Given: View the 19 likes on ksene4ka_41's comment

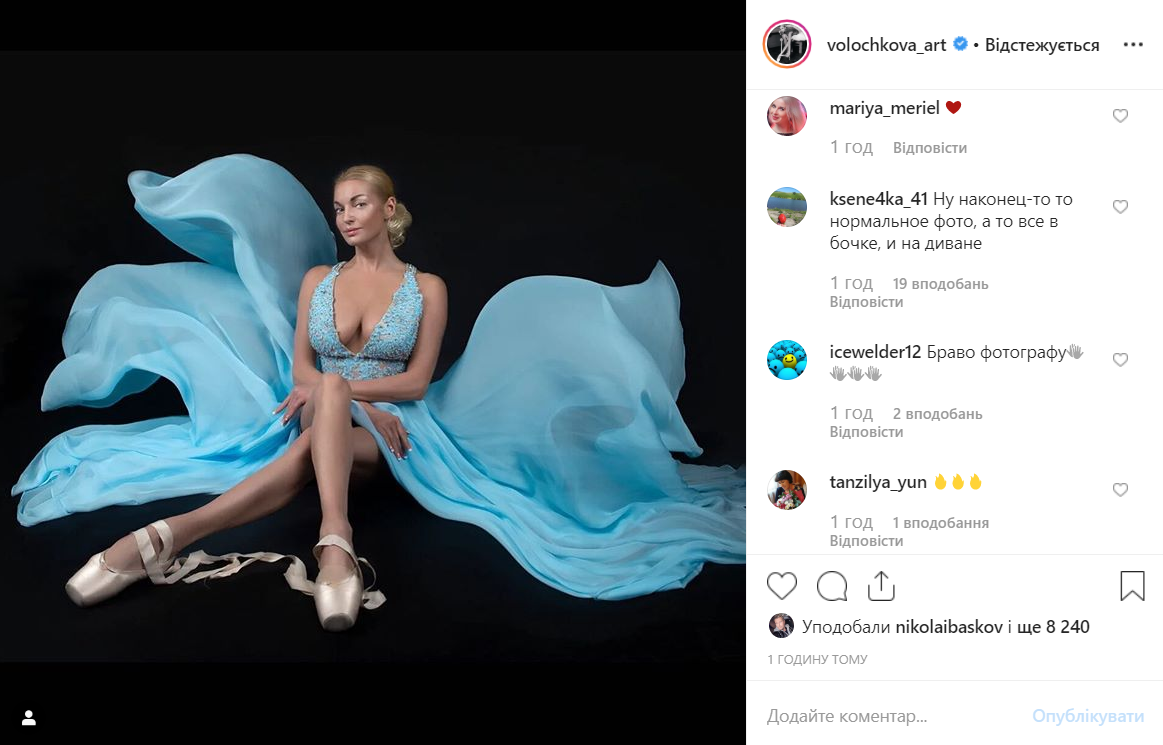Looking at the screenshot, I should point(940,283).
